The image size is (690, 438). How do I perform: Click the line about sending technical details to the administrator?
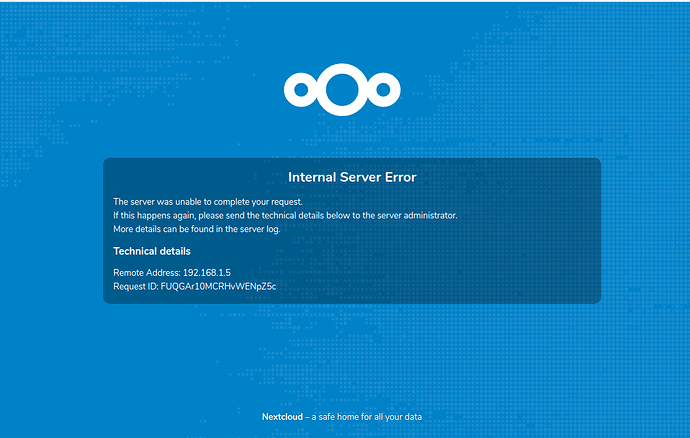285,216
